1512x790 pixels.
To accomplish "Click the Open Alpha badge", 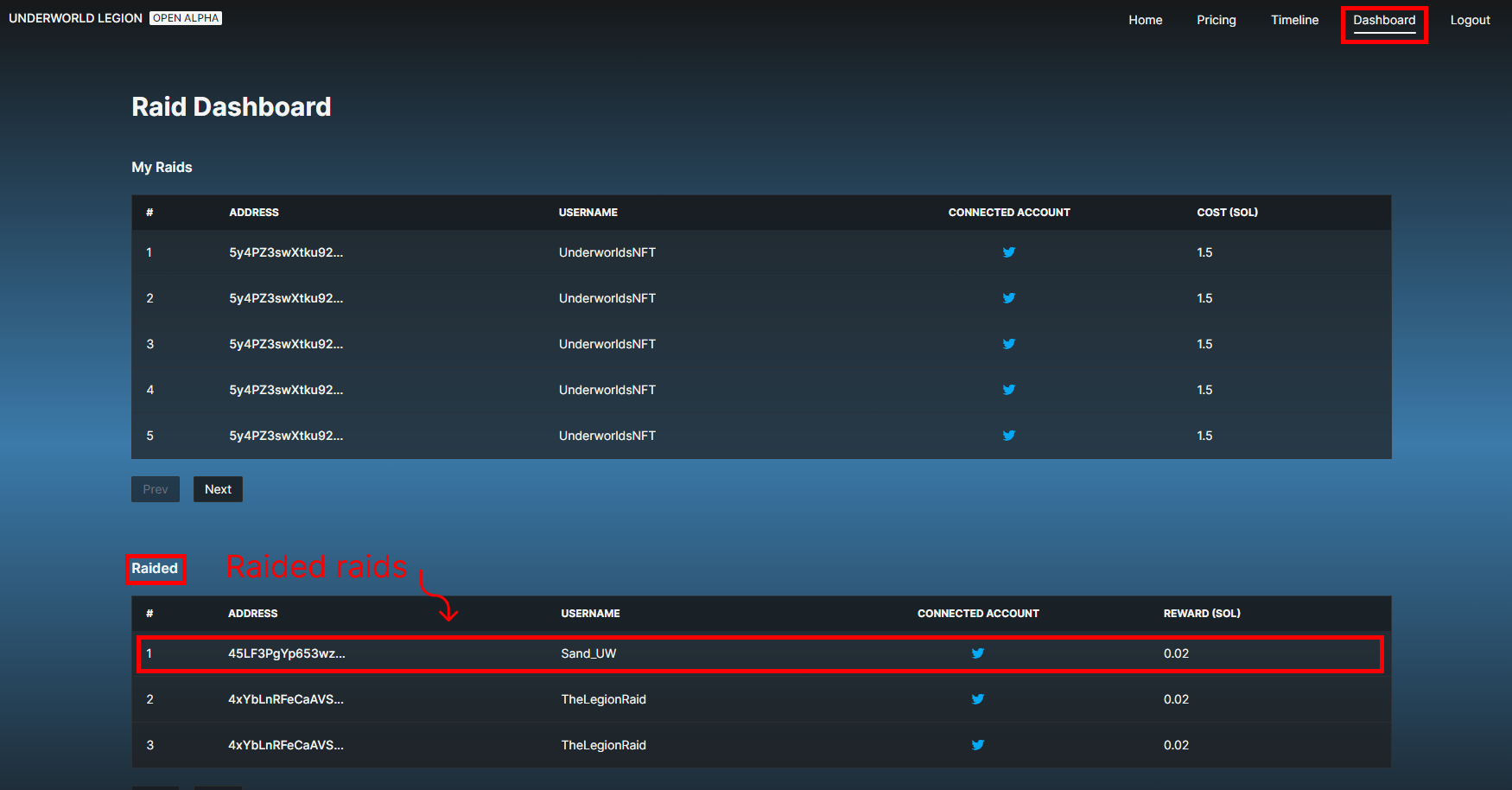I will point(186,18).
